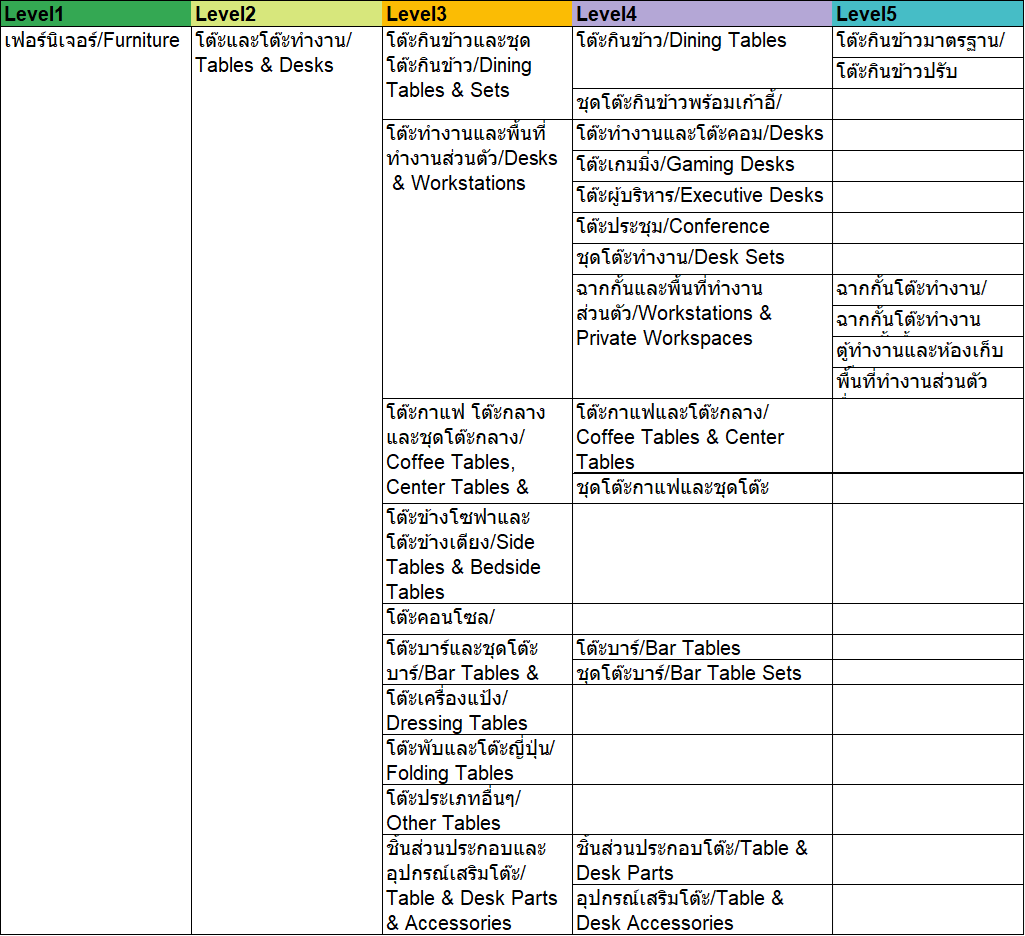Select the โต๊ะกินข้าวมาตรฐาน/ cell

click(928, 42)
